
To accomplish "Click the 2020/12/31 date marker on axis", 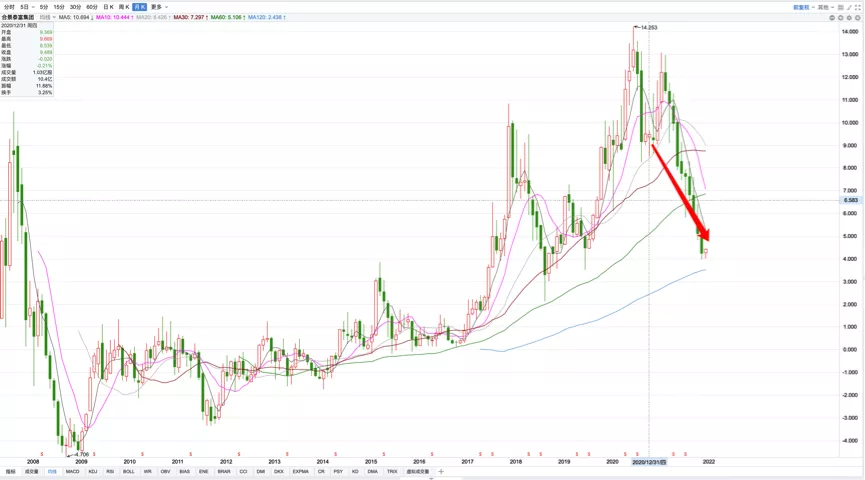I will pos(649,462).
